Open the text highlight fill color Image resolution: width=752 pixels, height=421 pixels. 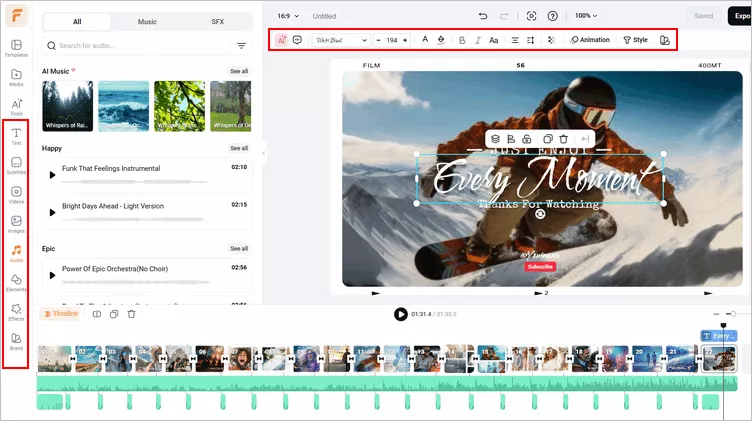click(x=441, y=40)
